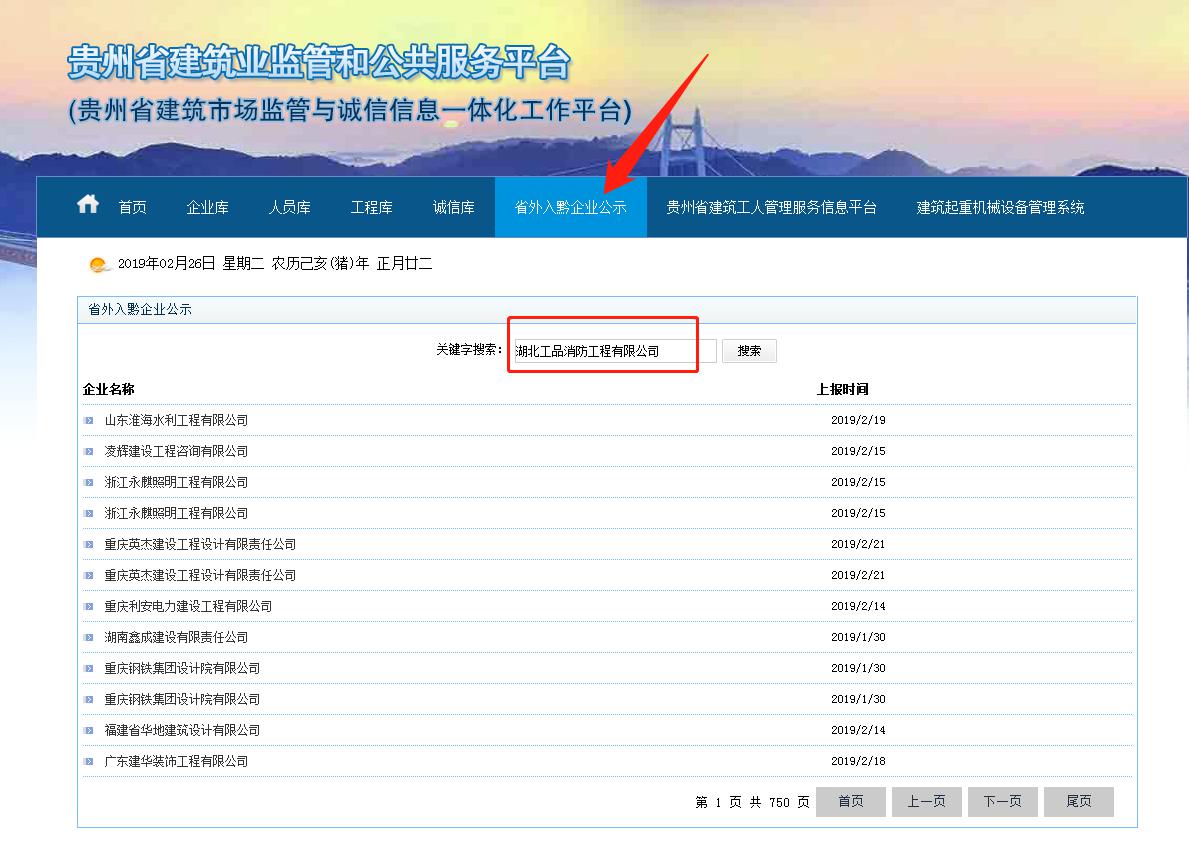
Task: Click the bullet icon beside 凌辉建设工程咨询有限公司
Action: (x=89, y=451)
